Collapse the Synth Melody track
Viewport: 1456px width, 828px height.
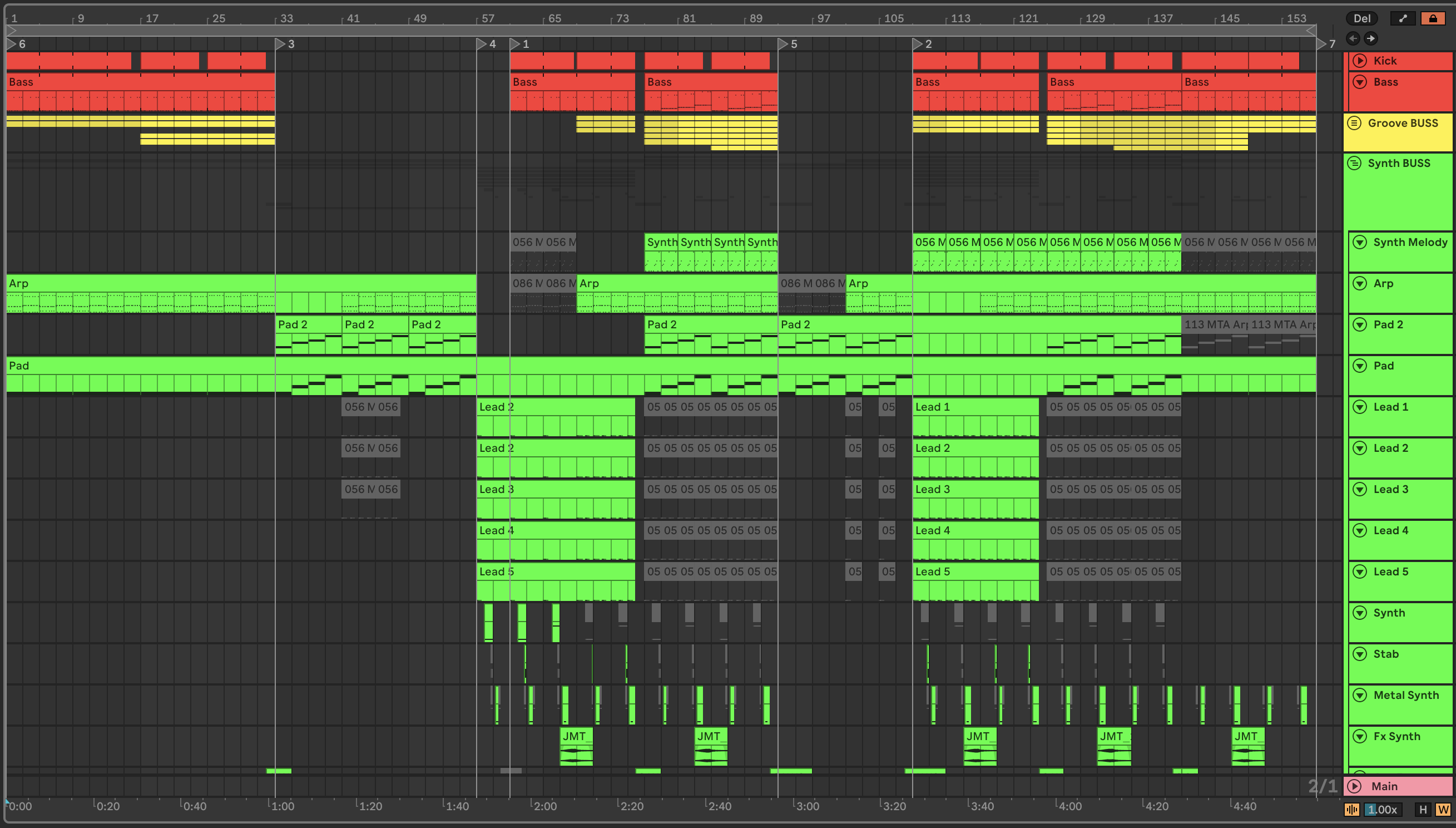pos(1359,242)
